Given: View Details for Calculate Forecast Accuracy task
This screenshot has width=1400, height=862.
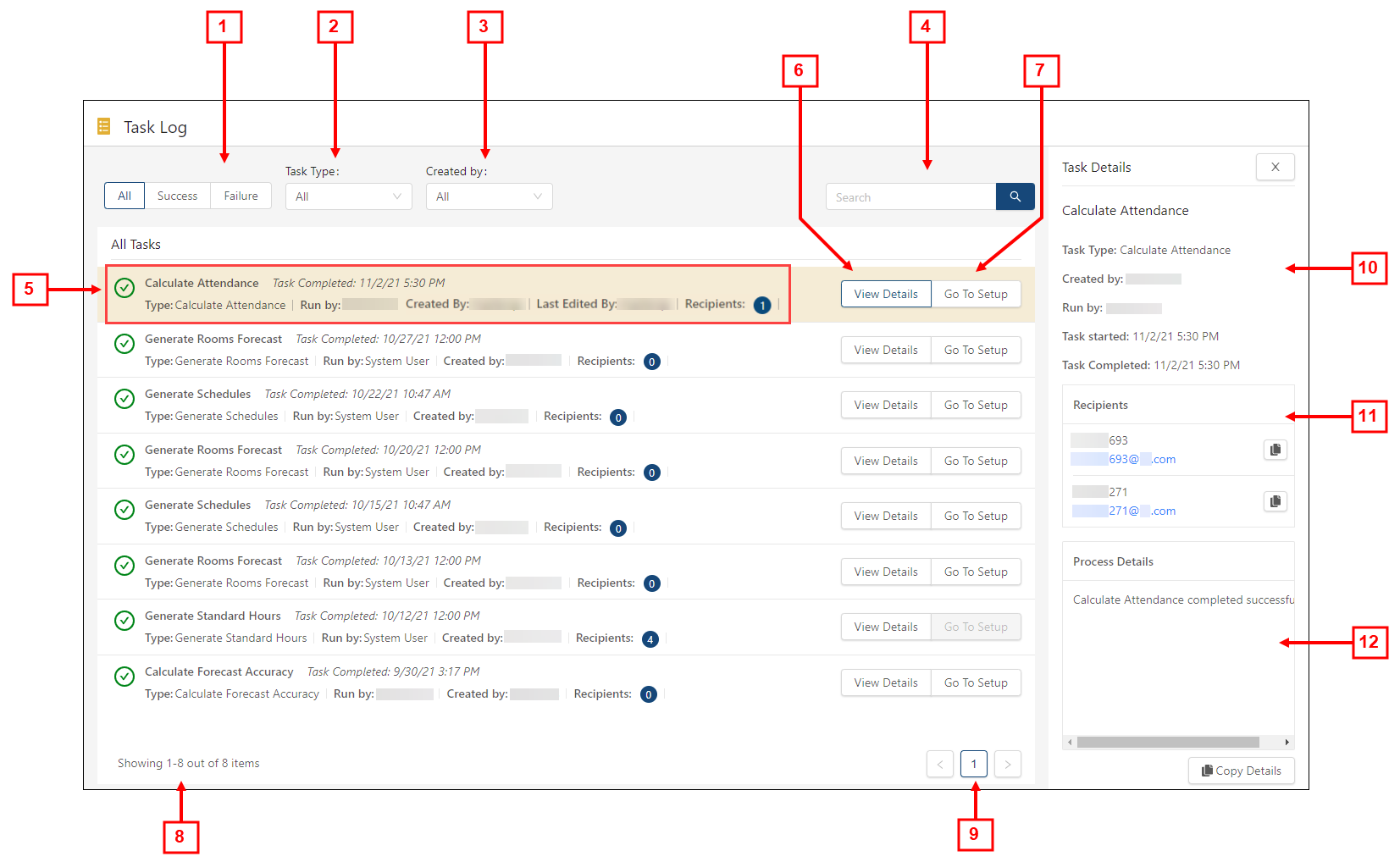Looking at the screenshot, I should pyautogui.click(x=886, y=682).
